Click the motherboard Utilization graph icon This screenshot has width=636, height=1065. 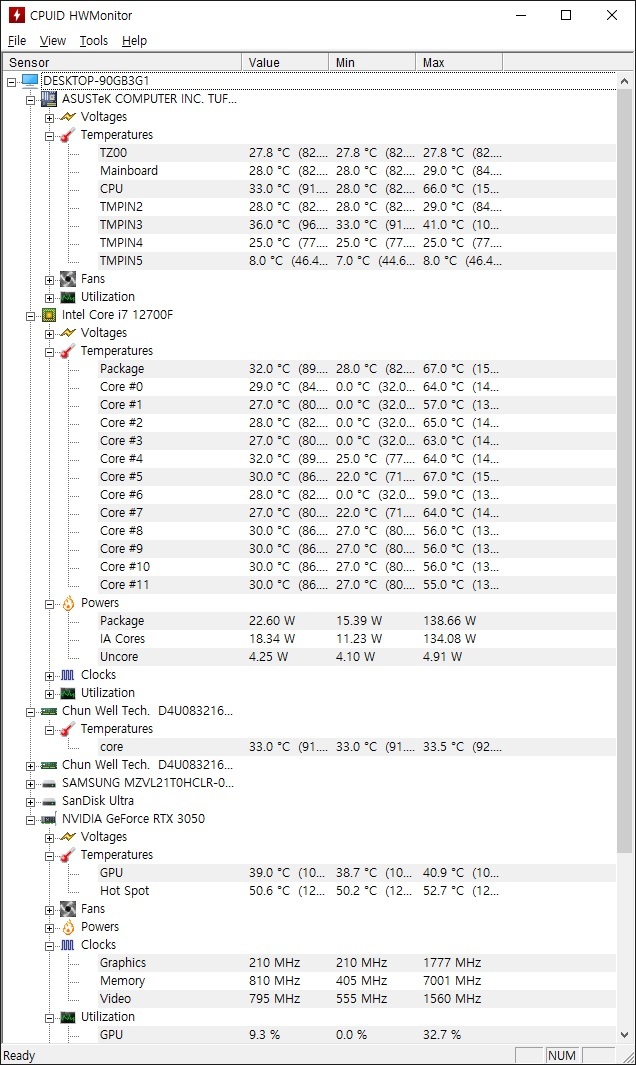coord(68,297)
